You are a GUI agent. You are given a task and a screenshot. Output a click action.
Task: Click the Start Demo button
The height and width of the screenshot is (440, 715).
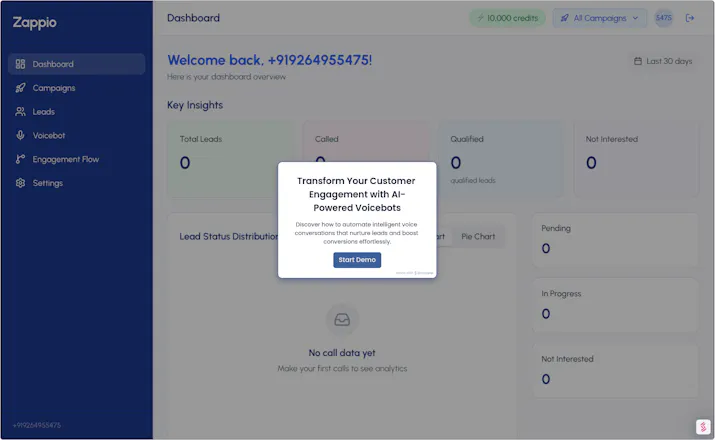pos(357,260)
